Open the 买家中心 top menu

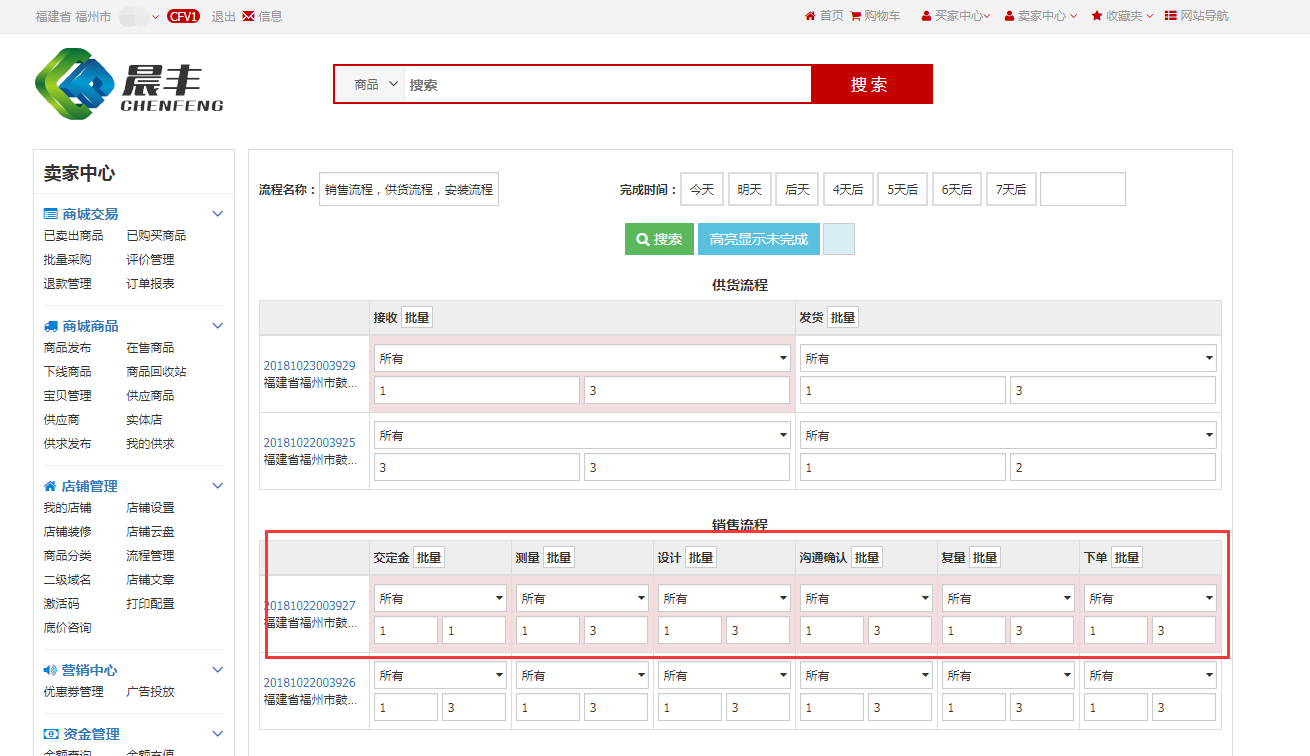tap(956, 16)
